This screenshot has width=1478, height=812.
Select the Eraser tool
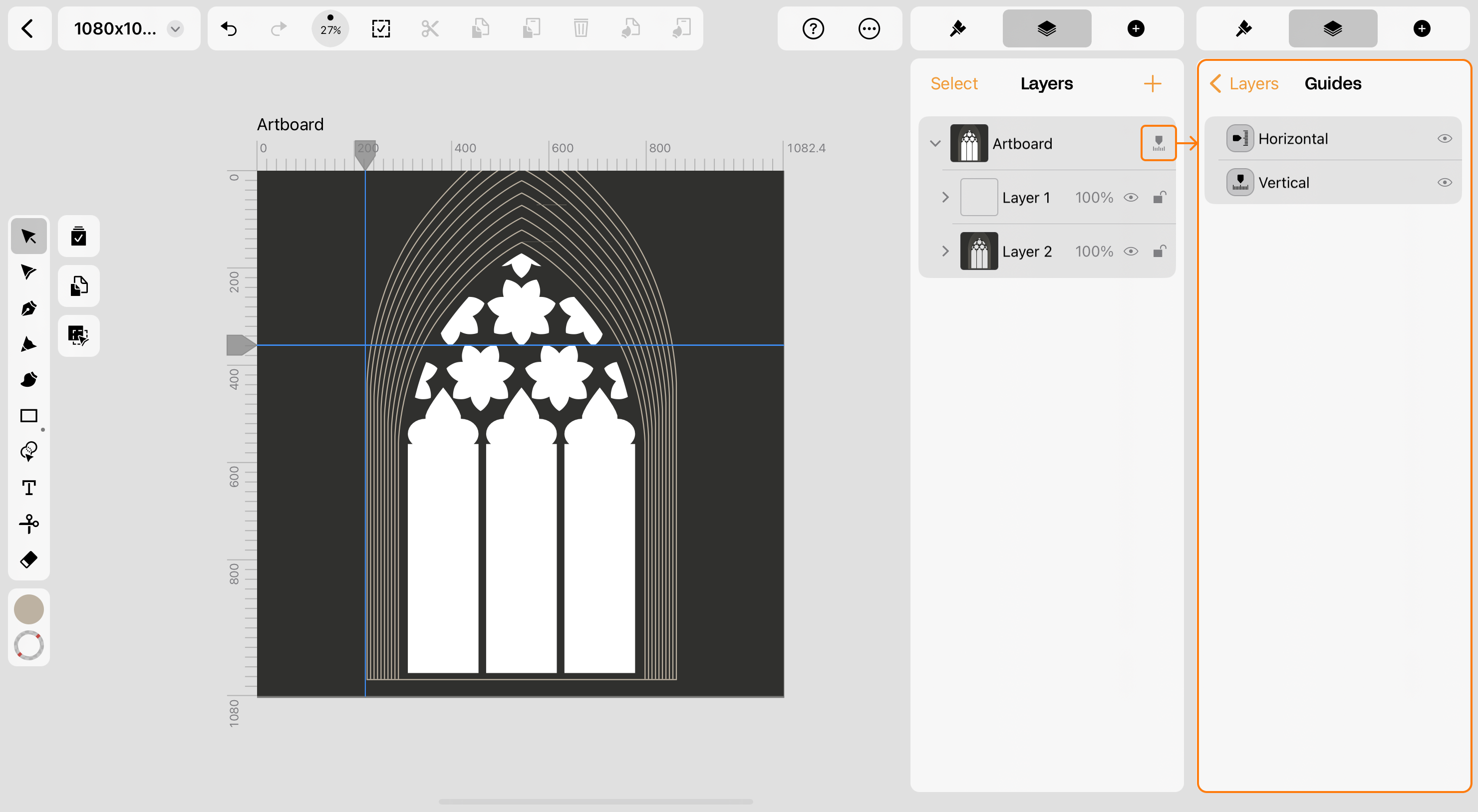coord(28,559)
